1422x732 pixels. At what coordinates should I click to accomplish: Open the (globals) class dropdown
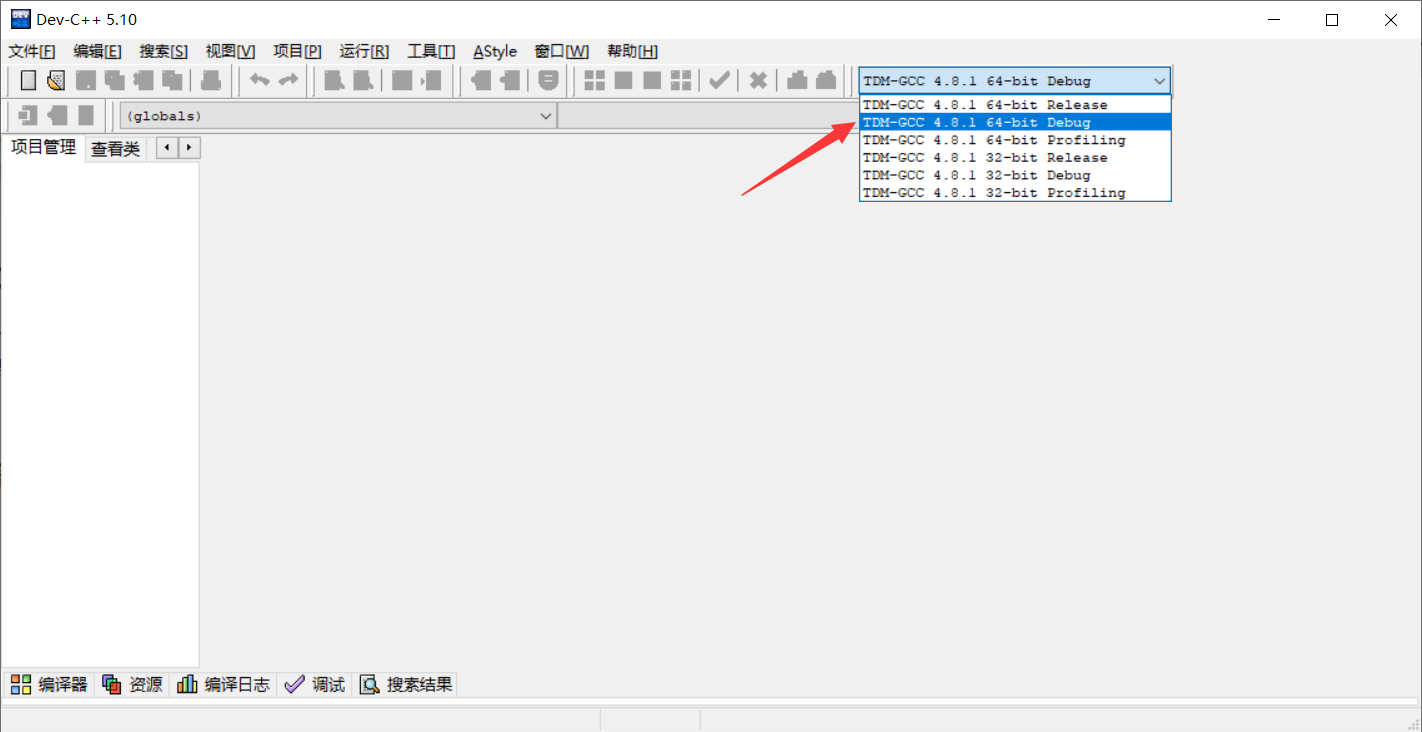pos(338,116)
